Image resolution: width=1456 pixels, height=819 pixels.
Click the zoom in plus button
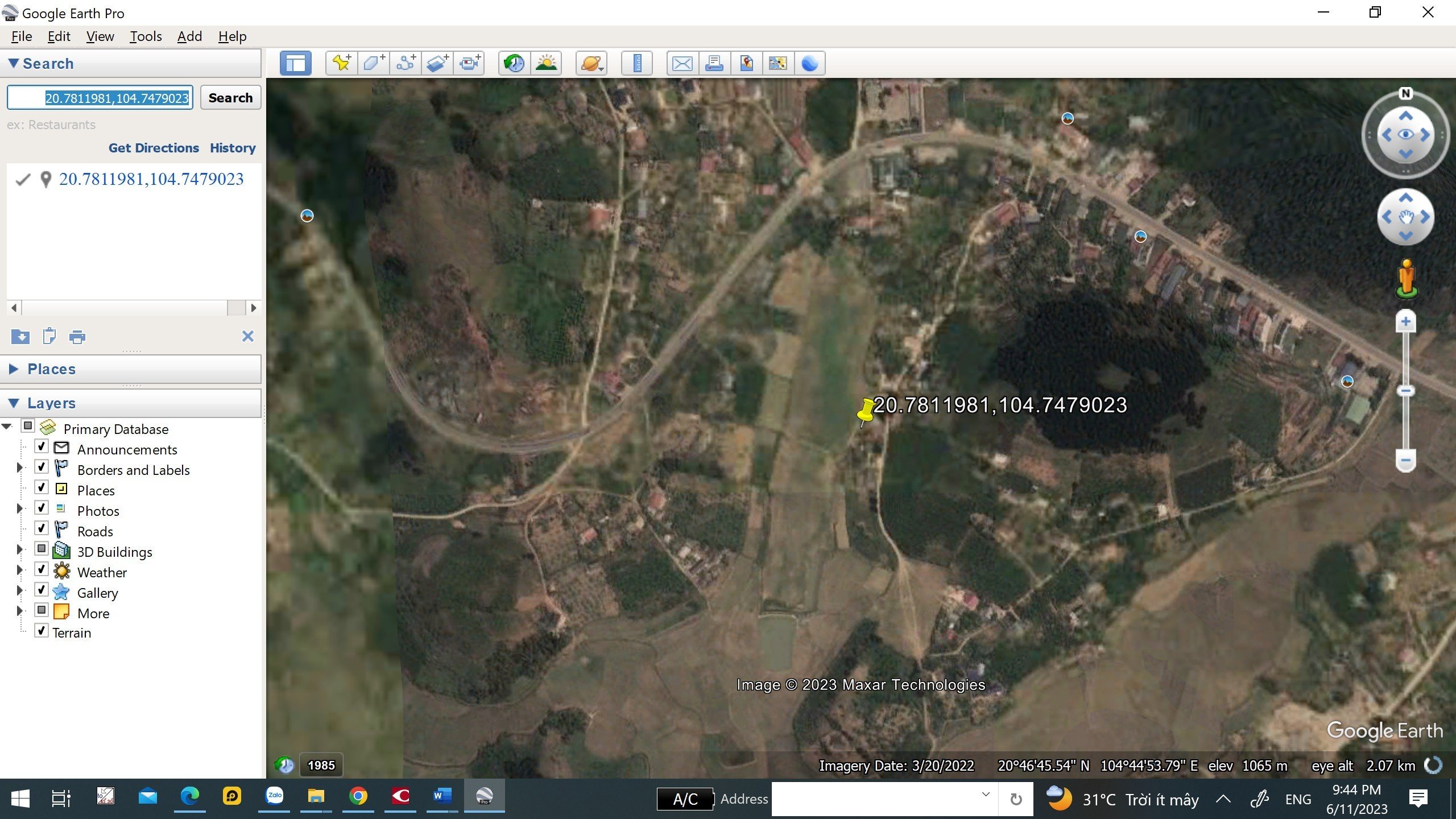click(1406, 322)
